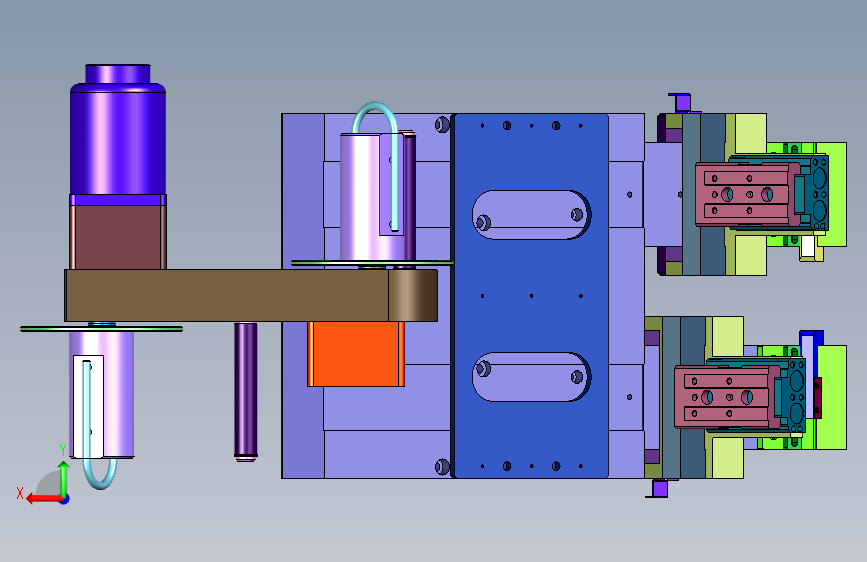The width and height of the screenshot is (867, 562).
Task: Click the upper oblong slot in blue plate
Action: 531,215
